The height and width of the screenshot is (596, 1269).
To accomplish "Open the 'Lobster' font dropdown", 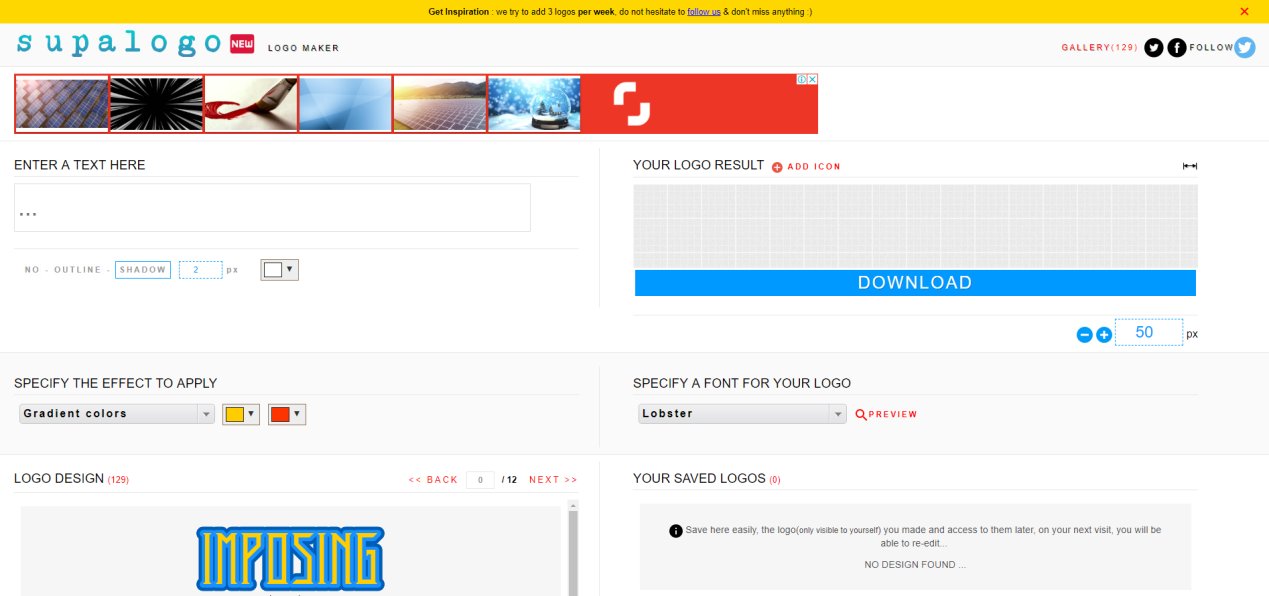I will [x=741, y=413].
